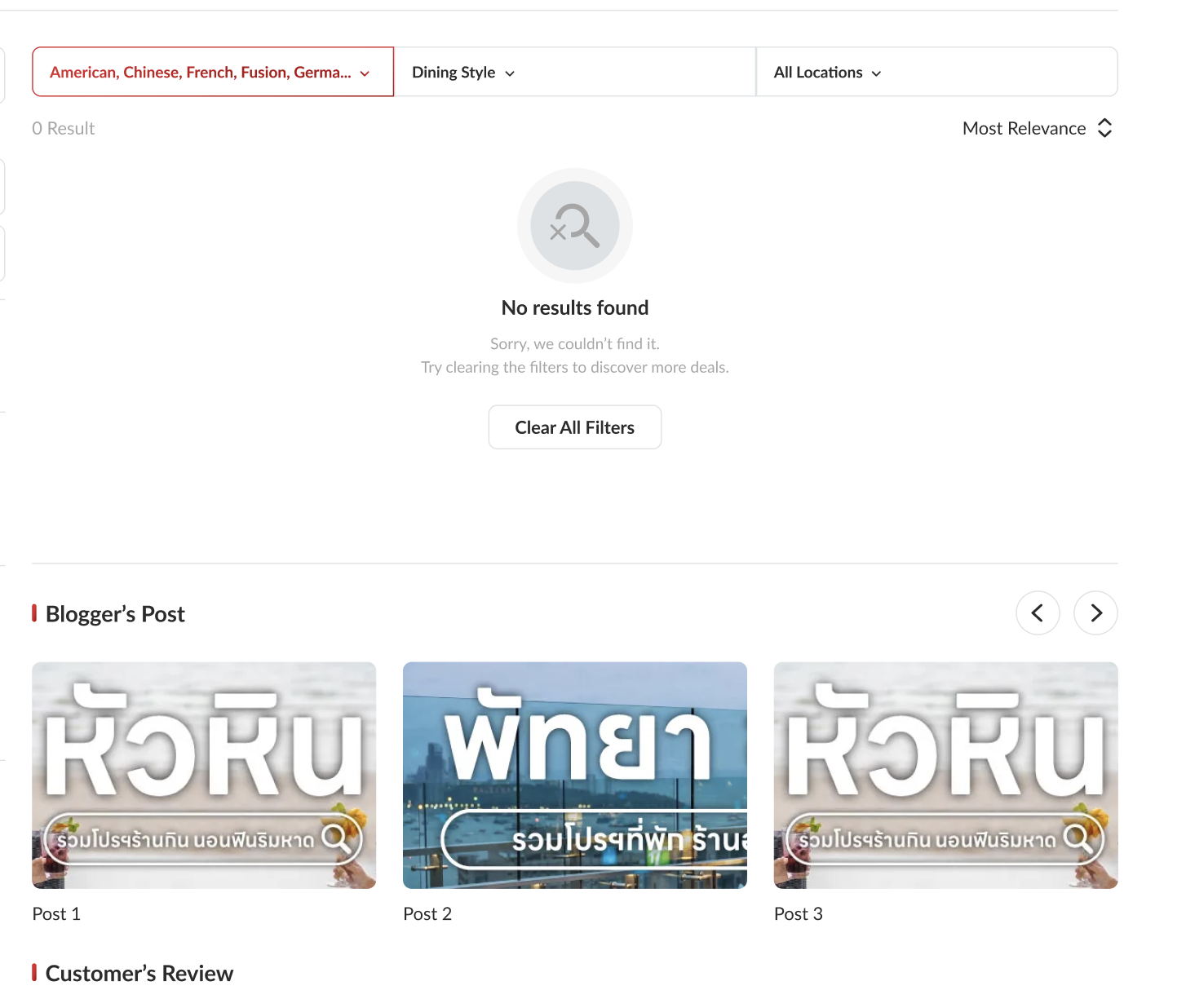
Task: Open the American, Chinese, French cuisine dropdown
Action: click(x=201, y=73)
